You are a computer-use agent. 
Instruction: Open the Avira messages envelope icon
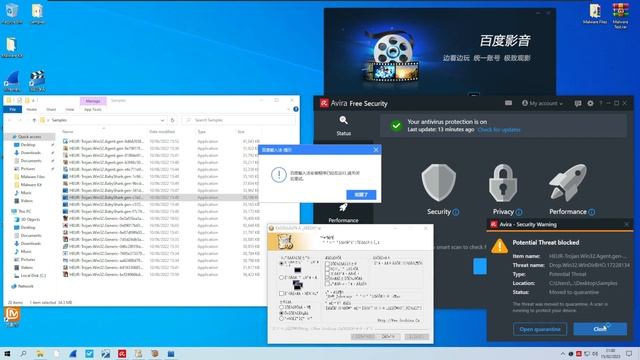tap(508, 103)
